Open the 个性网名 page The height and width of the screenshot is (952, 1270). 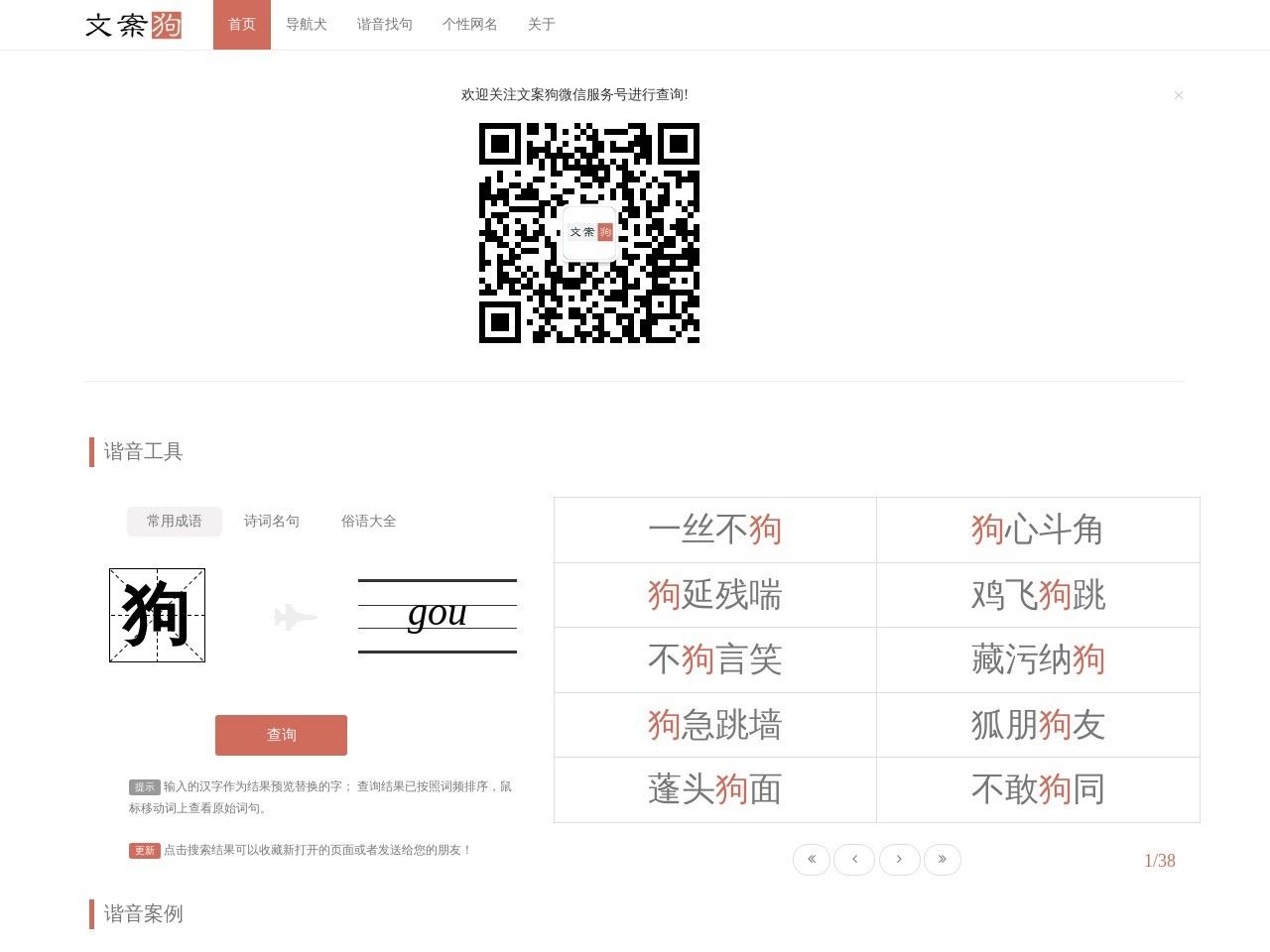pos(469,25)
